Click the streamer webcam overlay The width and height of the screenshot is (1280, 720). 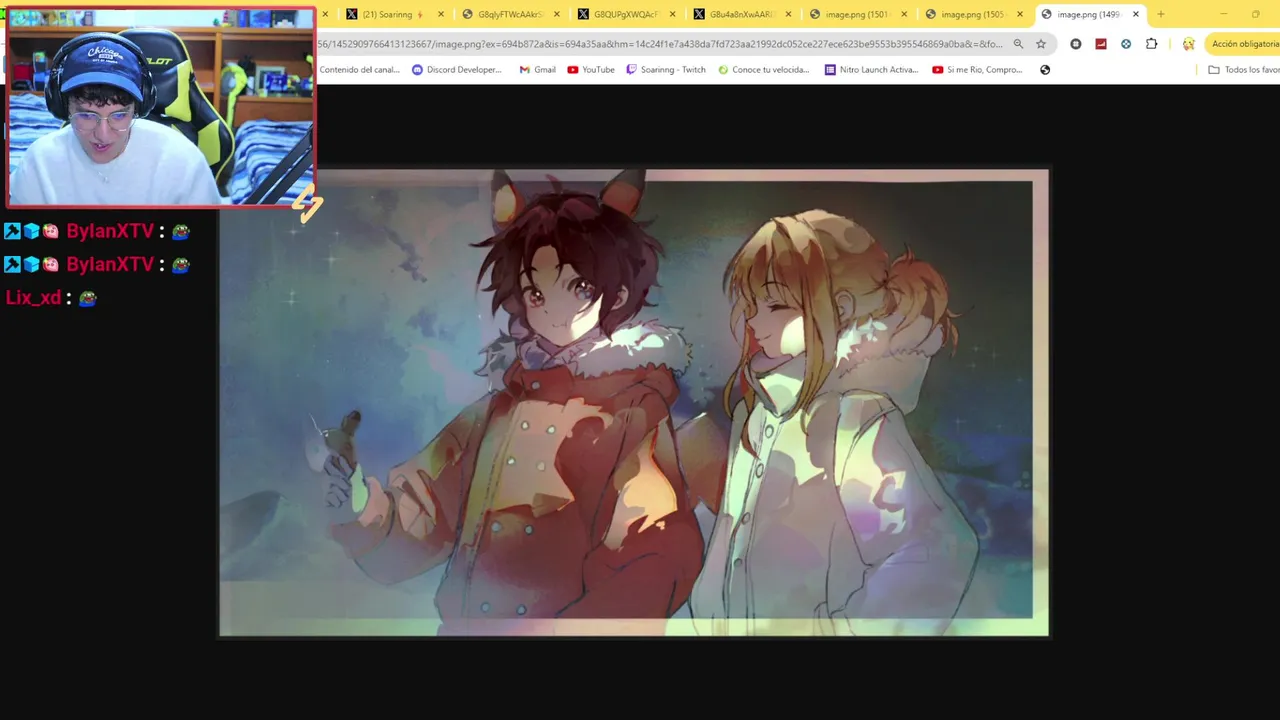[x=161, y=106]
